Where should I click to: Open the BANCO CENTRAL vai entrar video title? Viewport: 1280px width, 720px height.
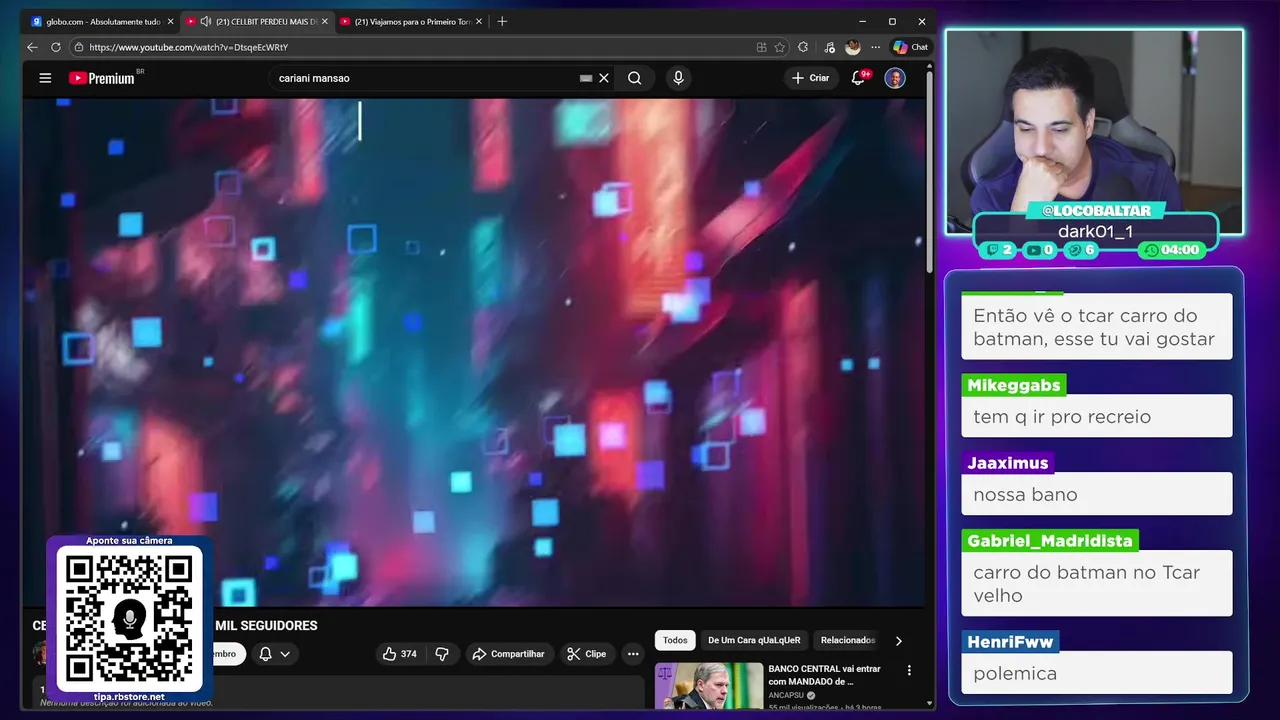click(x=825, y=675)
